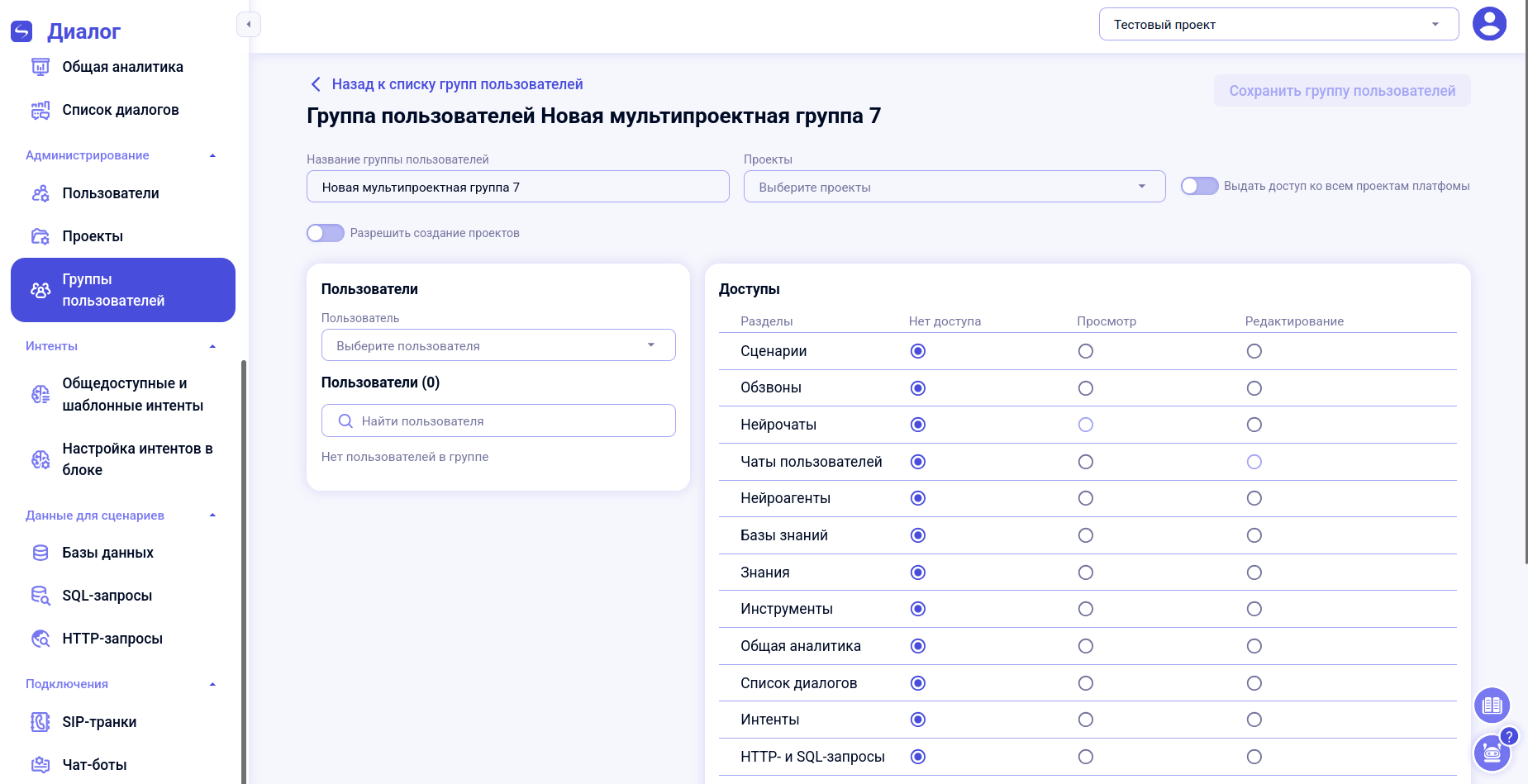This screenshot has height=784, width=1528.
Task: Click Сохранить группу пользователей button
Action: pyautogui.click(x=1342, y=91)
